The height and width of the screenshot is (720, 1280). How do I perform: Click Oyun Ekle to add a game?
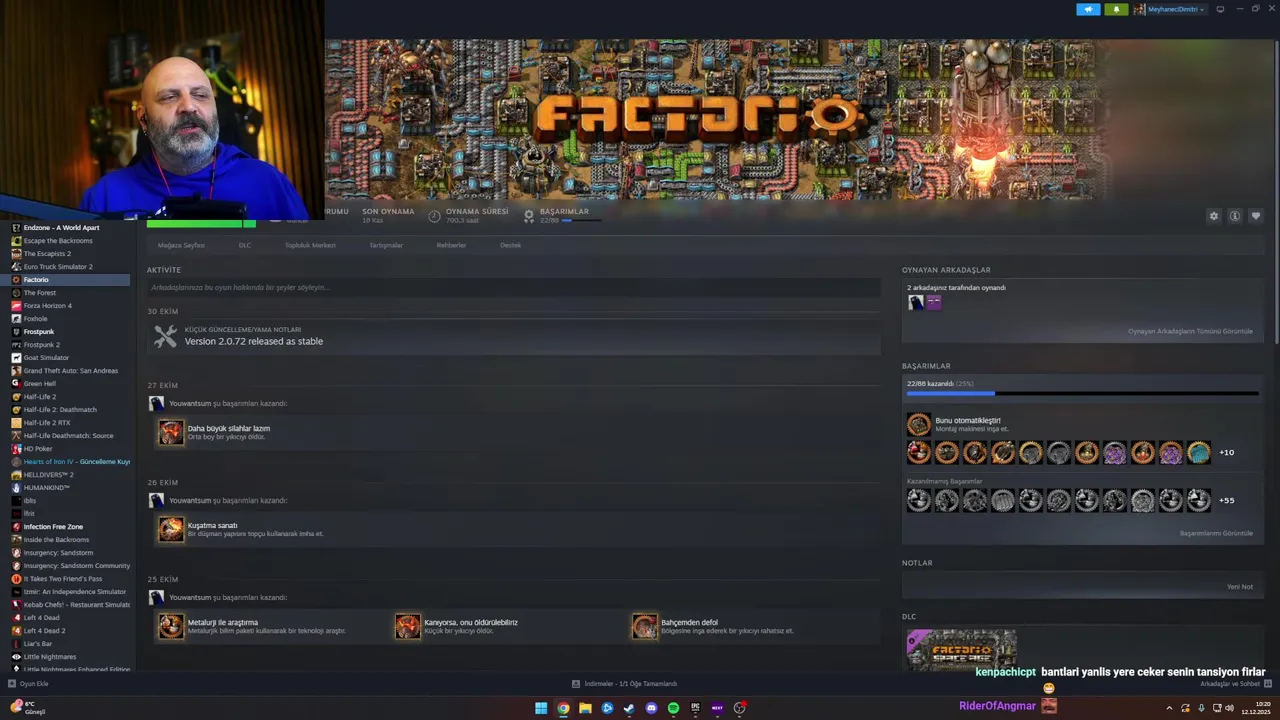pos(28,684)
